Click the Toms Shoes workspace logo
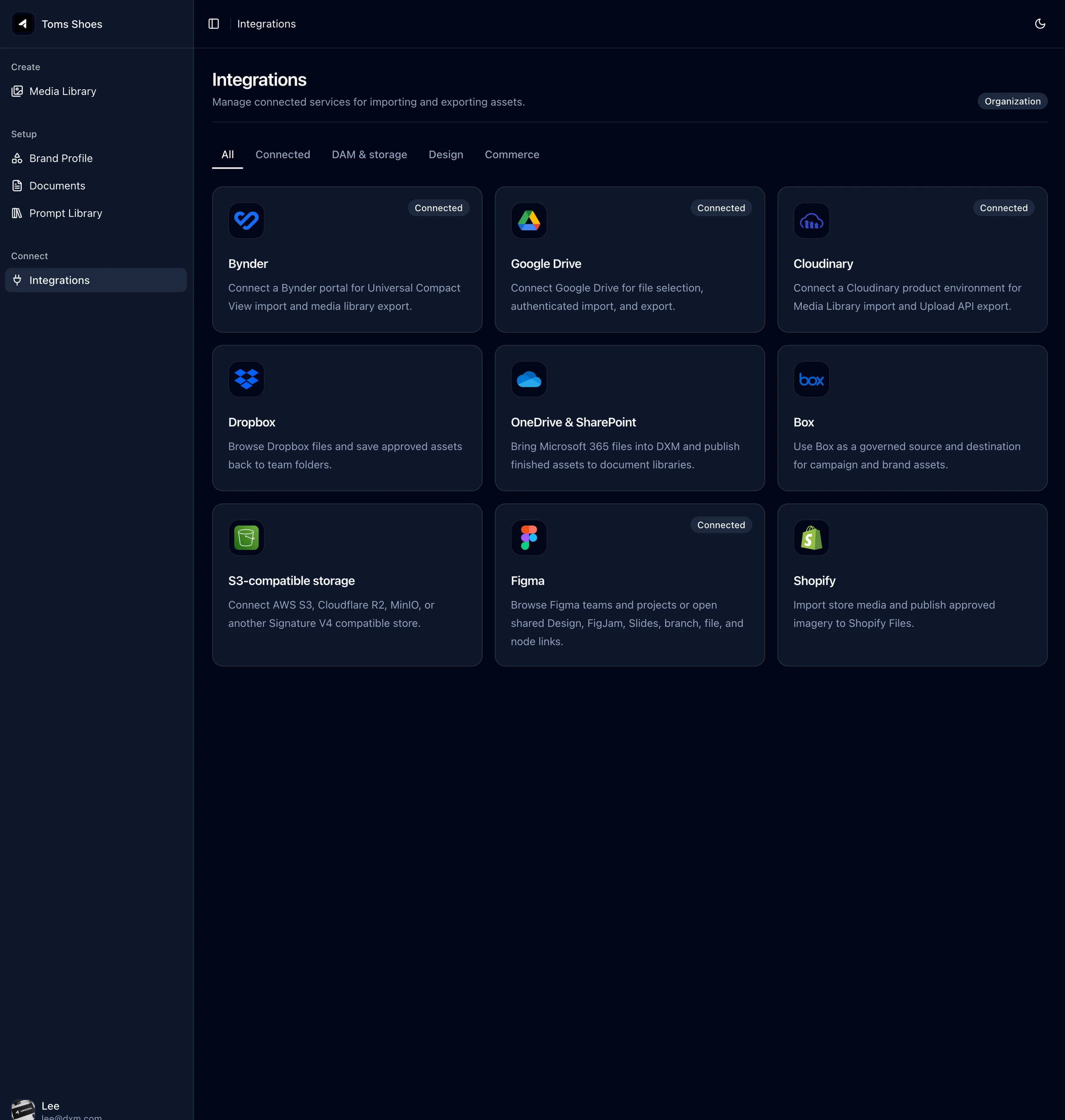The height and width of the screenshot is (1120, 1065). point(23,24)
